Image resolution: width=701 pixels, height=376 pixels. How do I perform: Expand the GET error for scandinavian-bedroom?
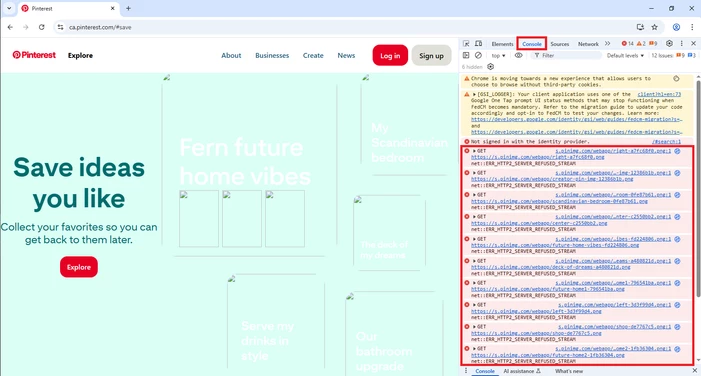point(474,195)
